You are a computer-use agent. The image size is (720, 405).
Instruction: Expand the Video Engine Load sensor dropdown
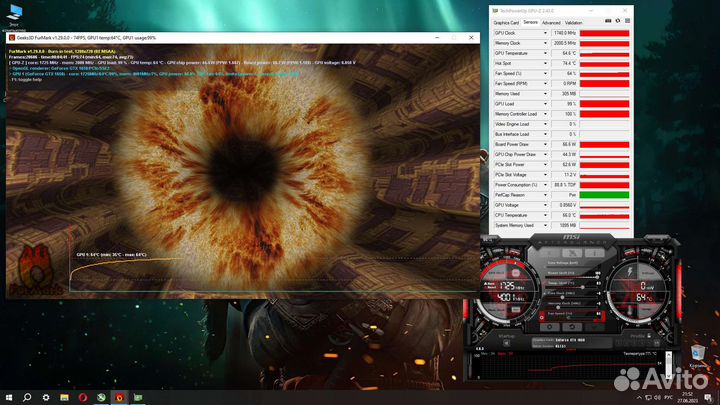point(545,124)
